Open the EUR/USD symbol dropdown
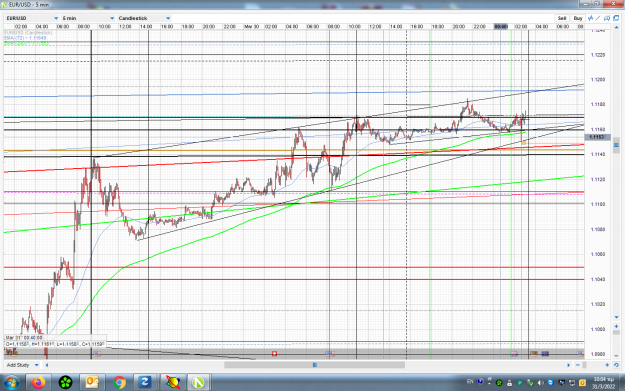This screenshot has width=625, height=391. 32,18
